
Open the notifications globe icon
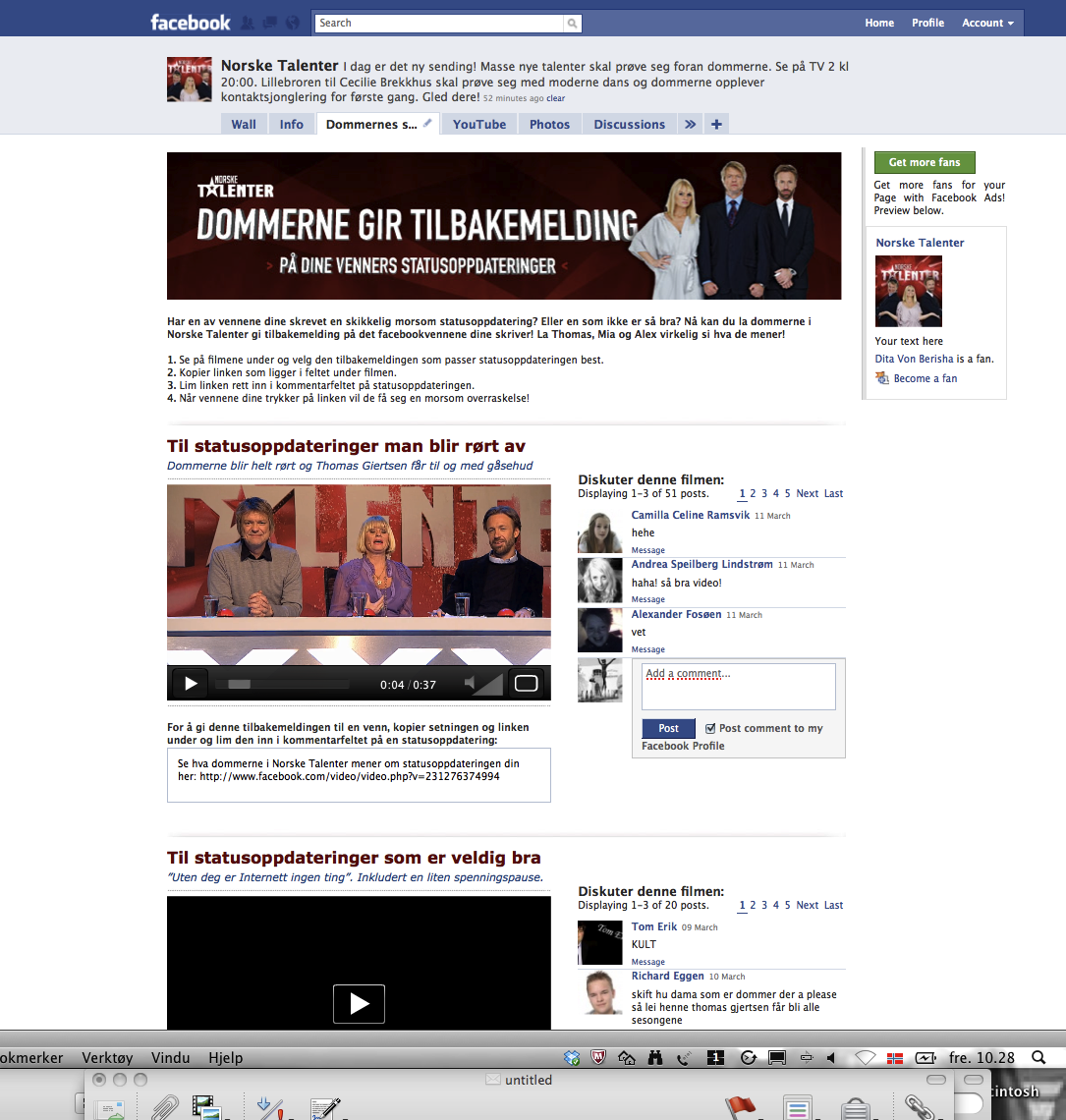tap(292, 23)
